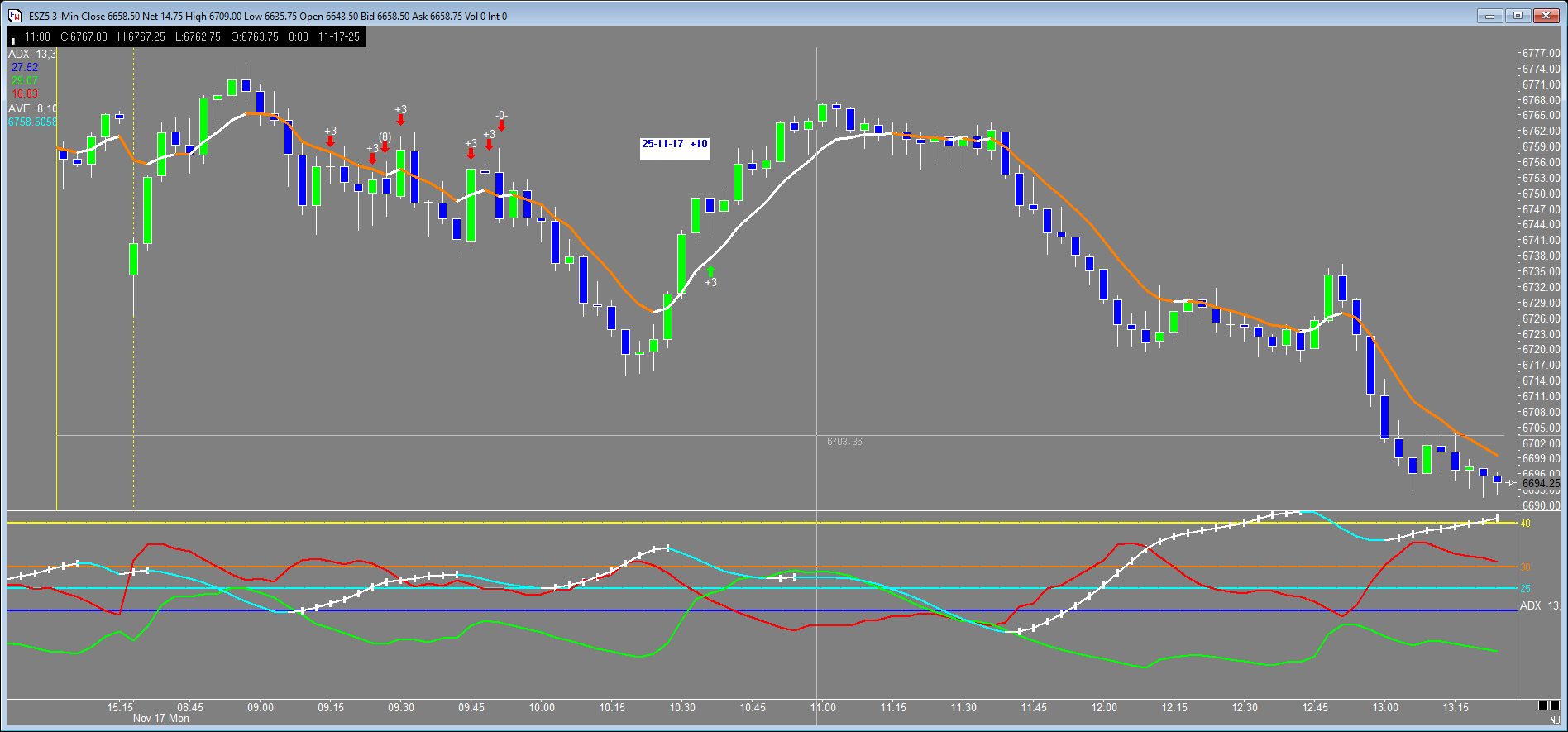1568x732 pixels.
Task: Click the yellow 40 level line label
Action: coord(1526,524)
